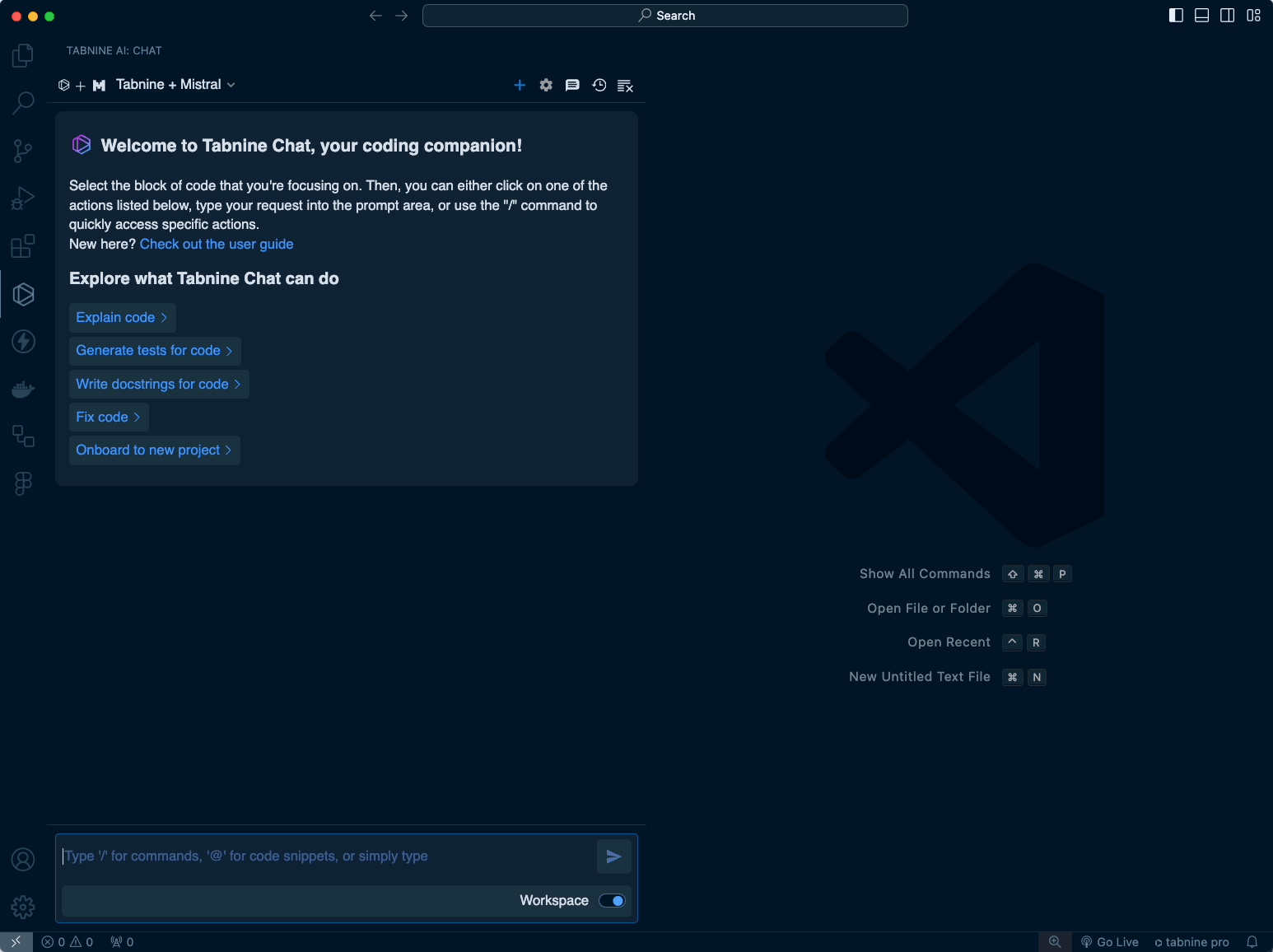The width and height of the screenshot is (1273, 952).
Task: Toggle the primary side bar visibility
Action: tap(1176, 16)
